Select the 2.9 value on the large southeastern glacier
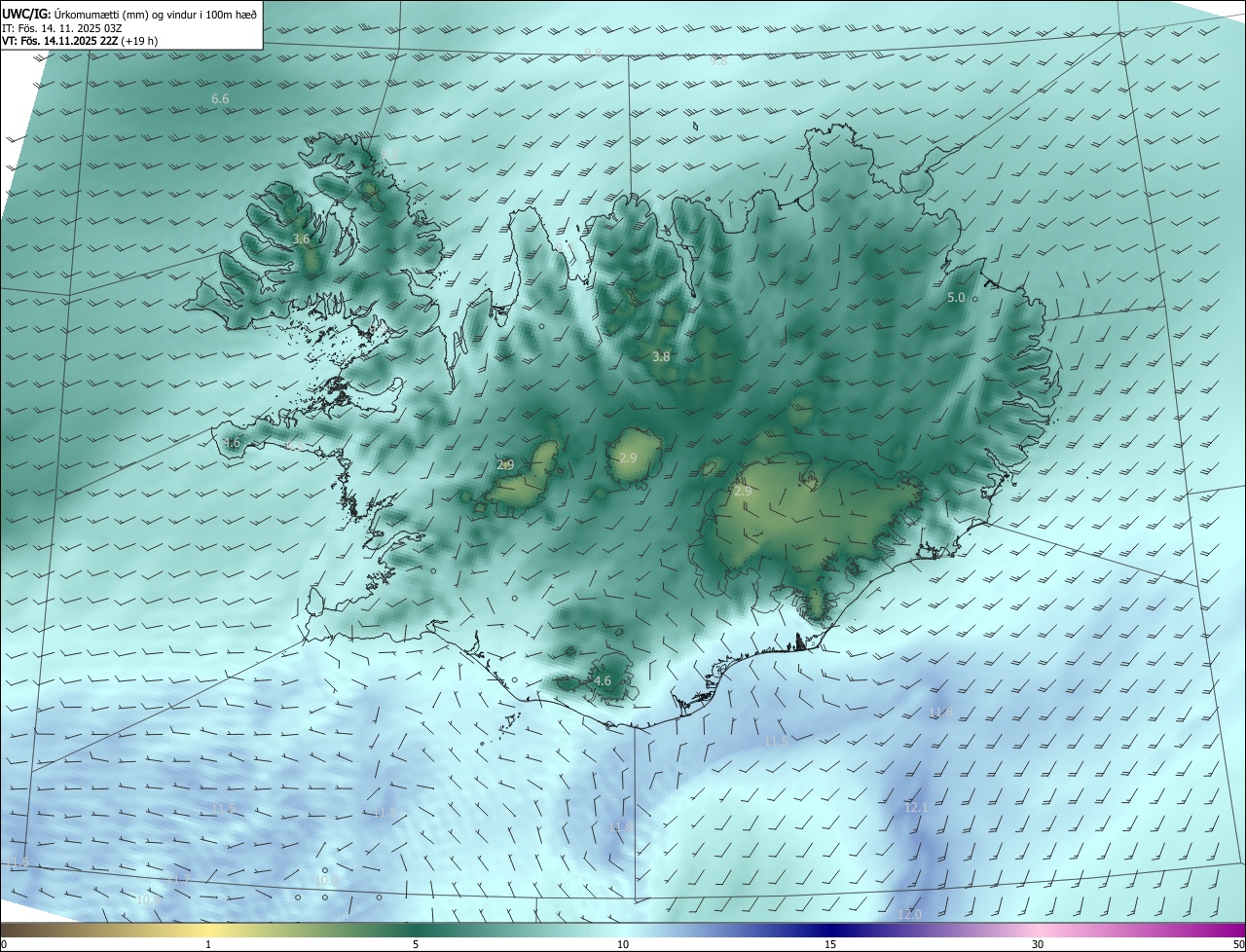Image resolution: width=1246 pixels, height=952 pixels. coord(743,492)
